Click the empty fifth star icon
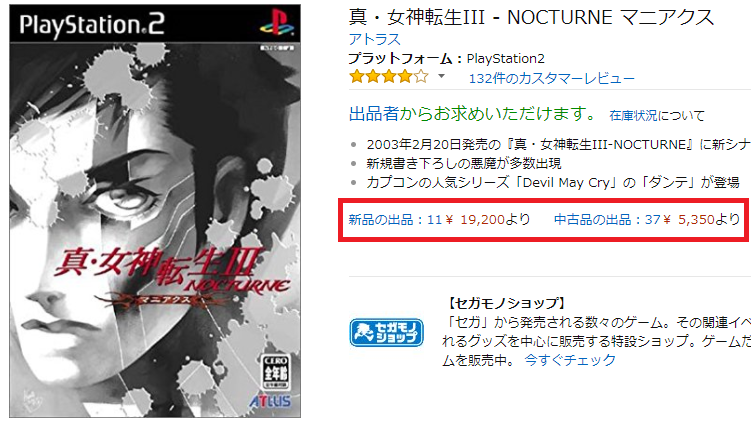 [421, 77]
